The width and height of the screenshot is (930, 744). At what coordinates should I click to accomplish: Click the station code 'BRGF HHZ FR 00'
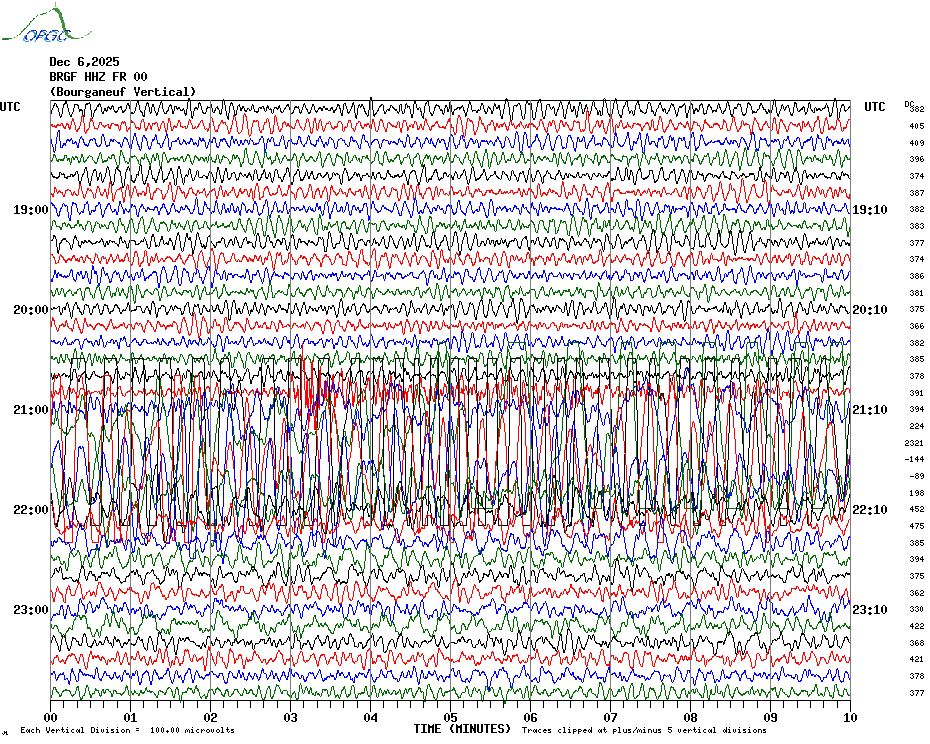point(98,77)
